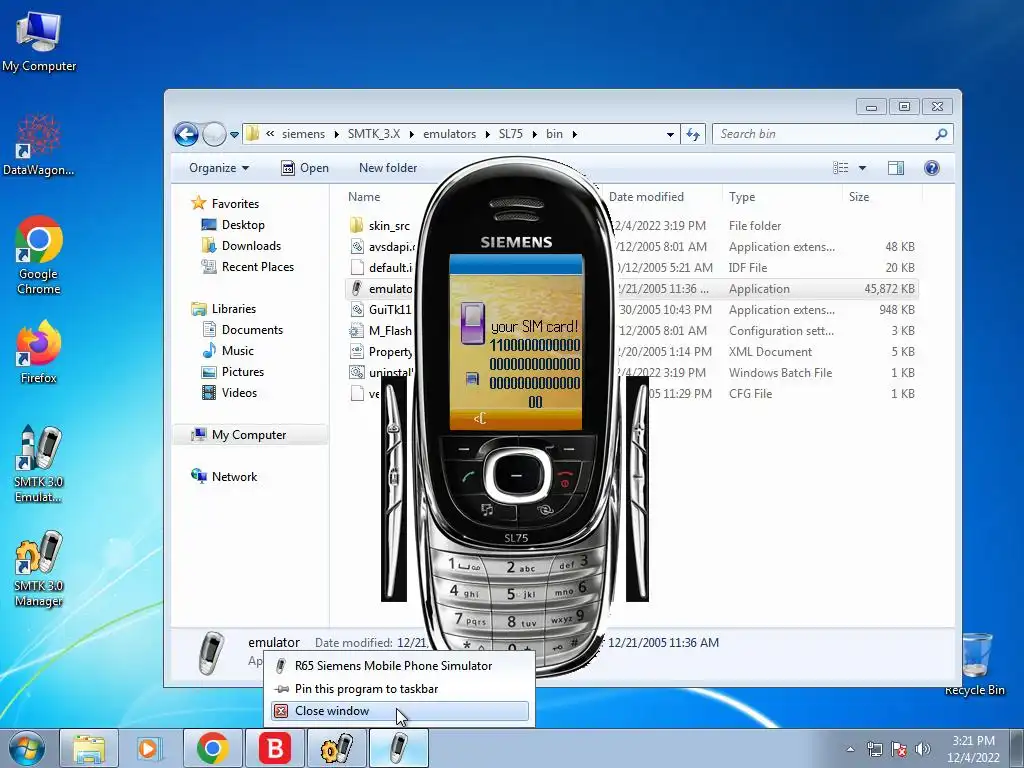The height and width of the screenshot is (768, 1024).
Task: Open the Organize dropdown menu
Action: coord(219,168)
